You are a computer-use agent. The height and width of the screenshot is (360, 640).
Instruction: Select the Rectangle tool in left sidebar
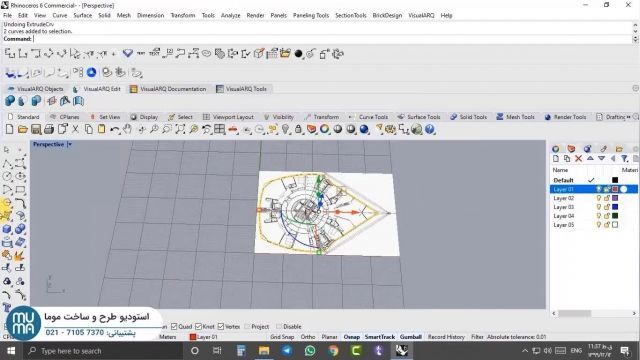[20, 190]
